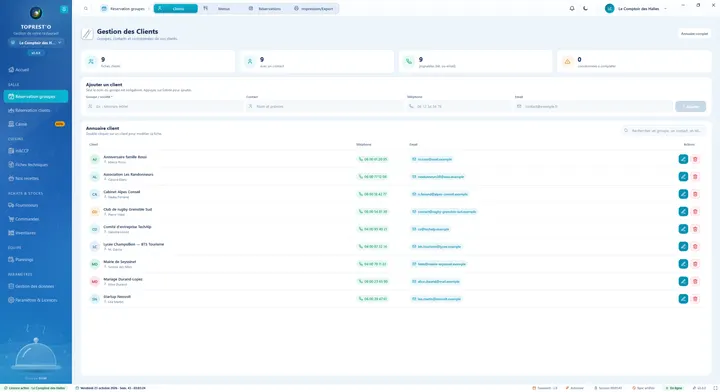The height and width of the screenshot is (392, 720).
Task: Click the sidebar collapse icon near logo
Action: [x=64, y=9]
